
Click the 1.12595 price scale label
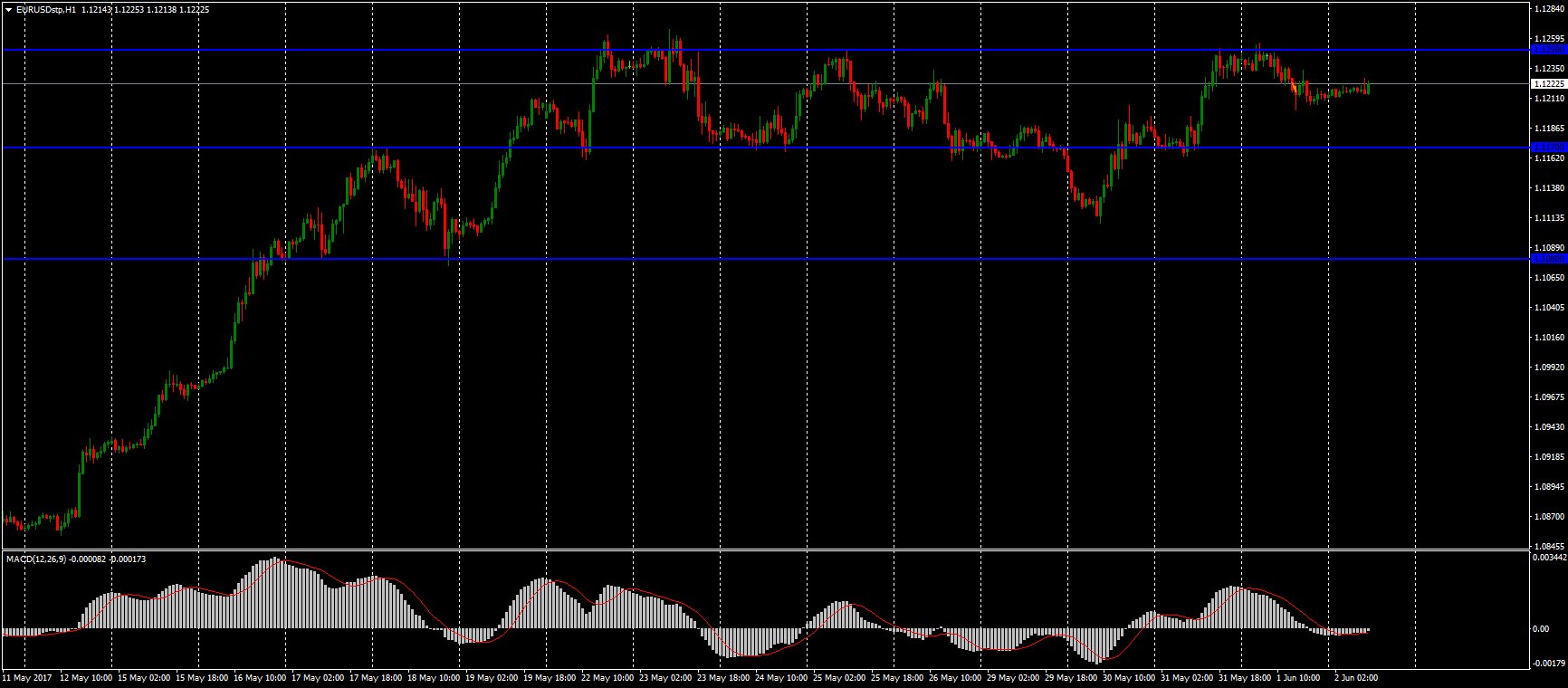1551,39
